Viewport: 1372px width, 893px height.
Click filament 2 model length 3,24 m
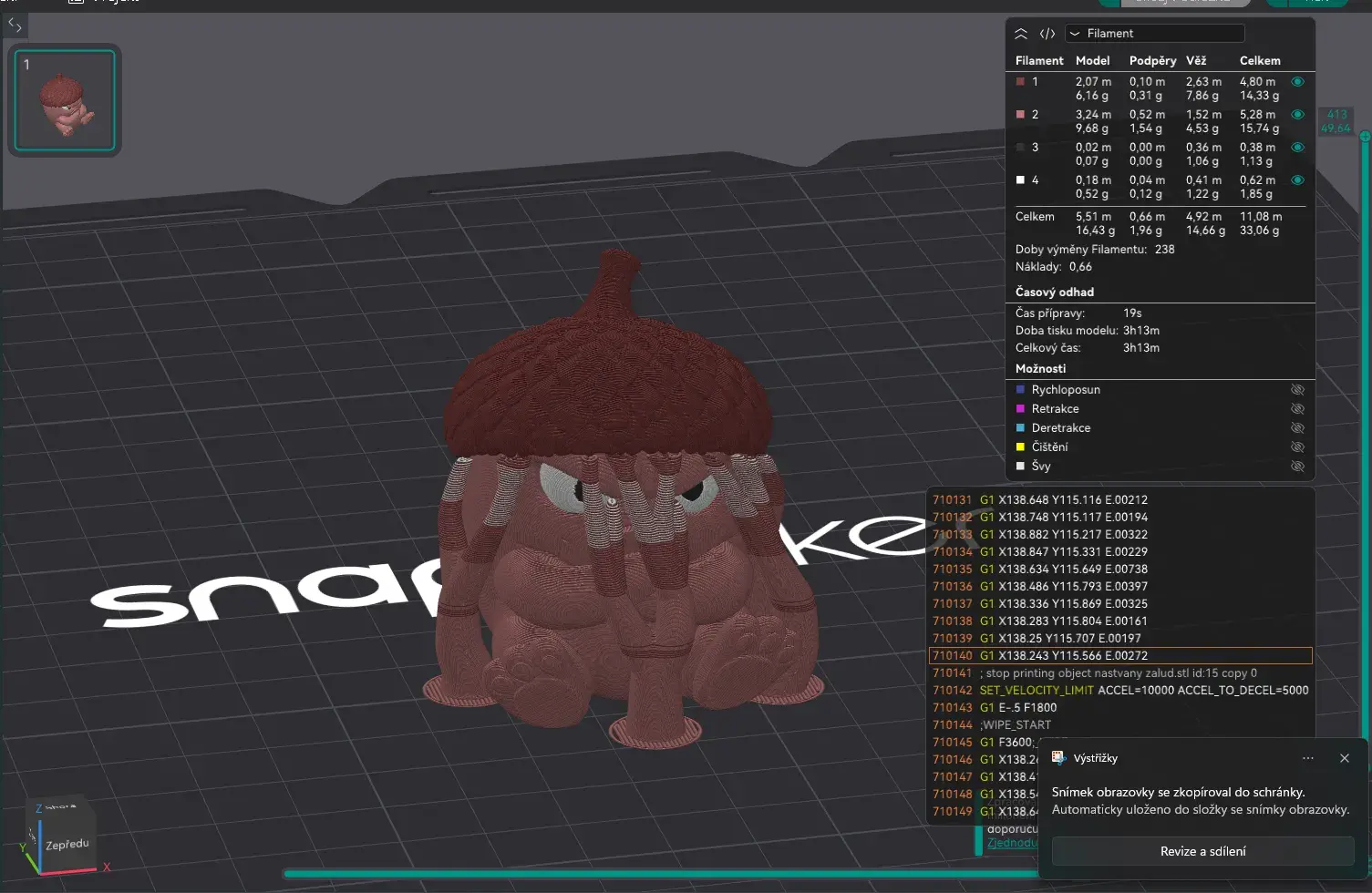point(1093,115)
